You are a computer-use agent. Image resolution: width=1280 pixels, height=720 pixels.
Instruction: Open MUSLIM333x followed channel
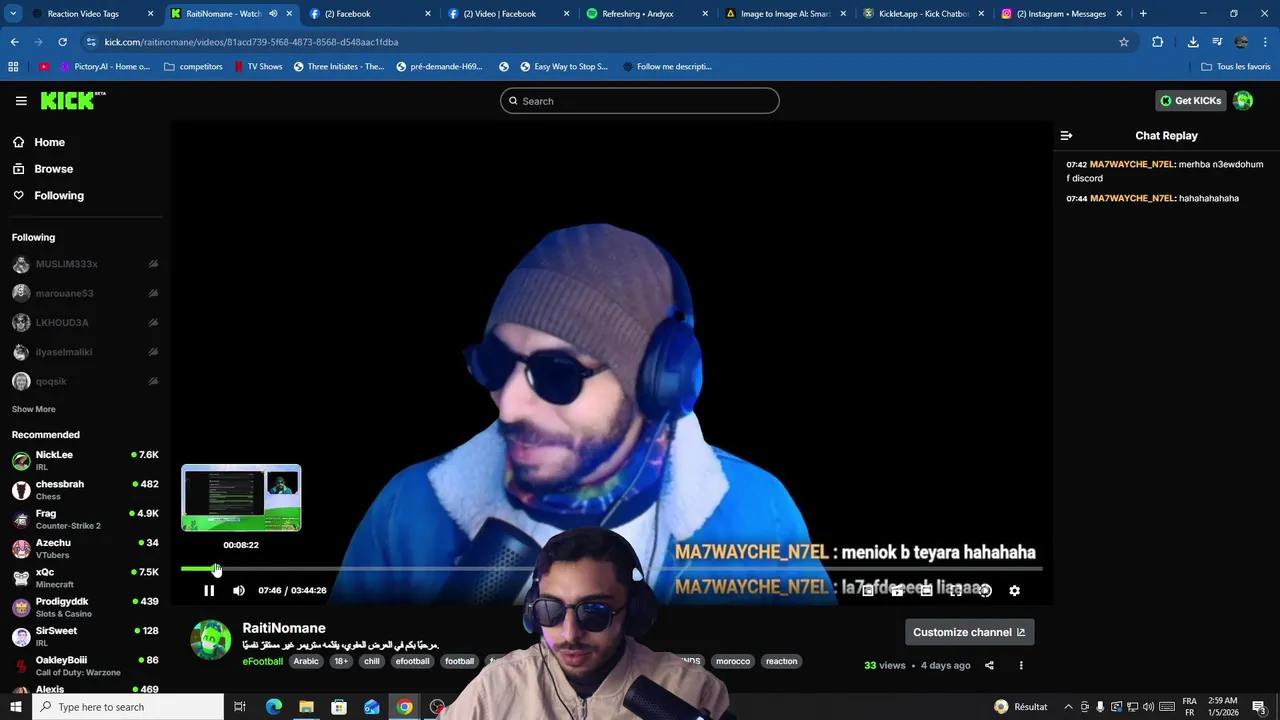click(85, 264)
